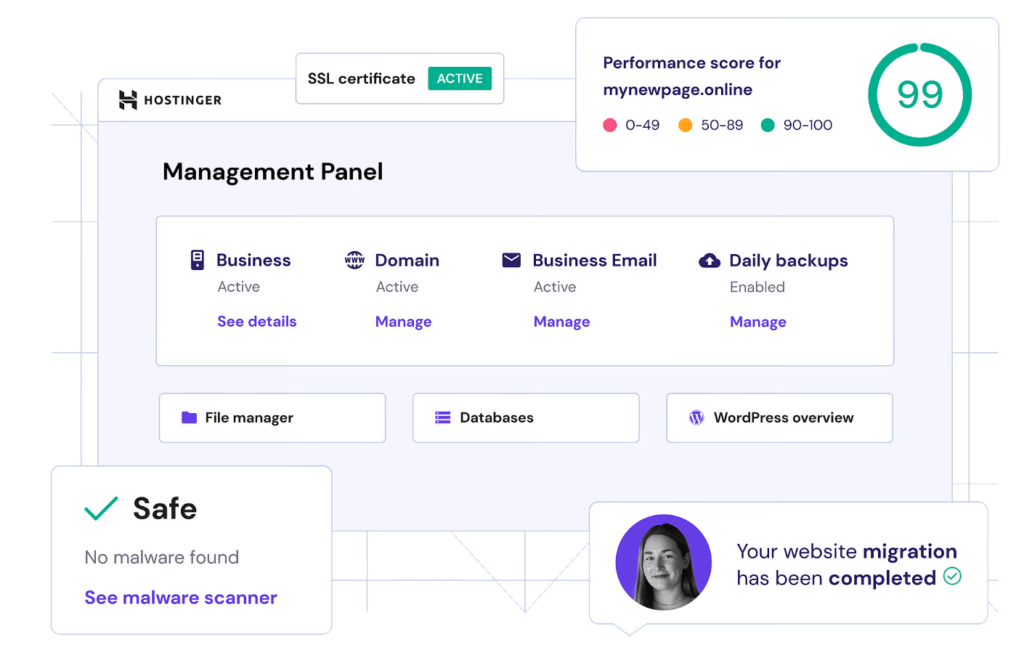Viewport: 1024px width, 668px height.
Task: Click the Business Email envelope icon
Action: (512, 259)
